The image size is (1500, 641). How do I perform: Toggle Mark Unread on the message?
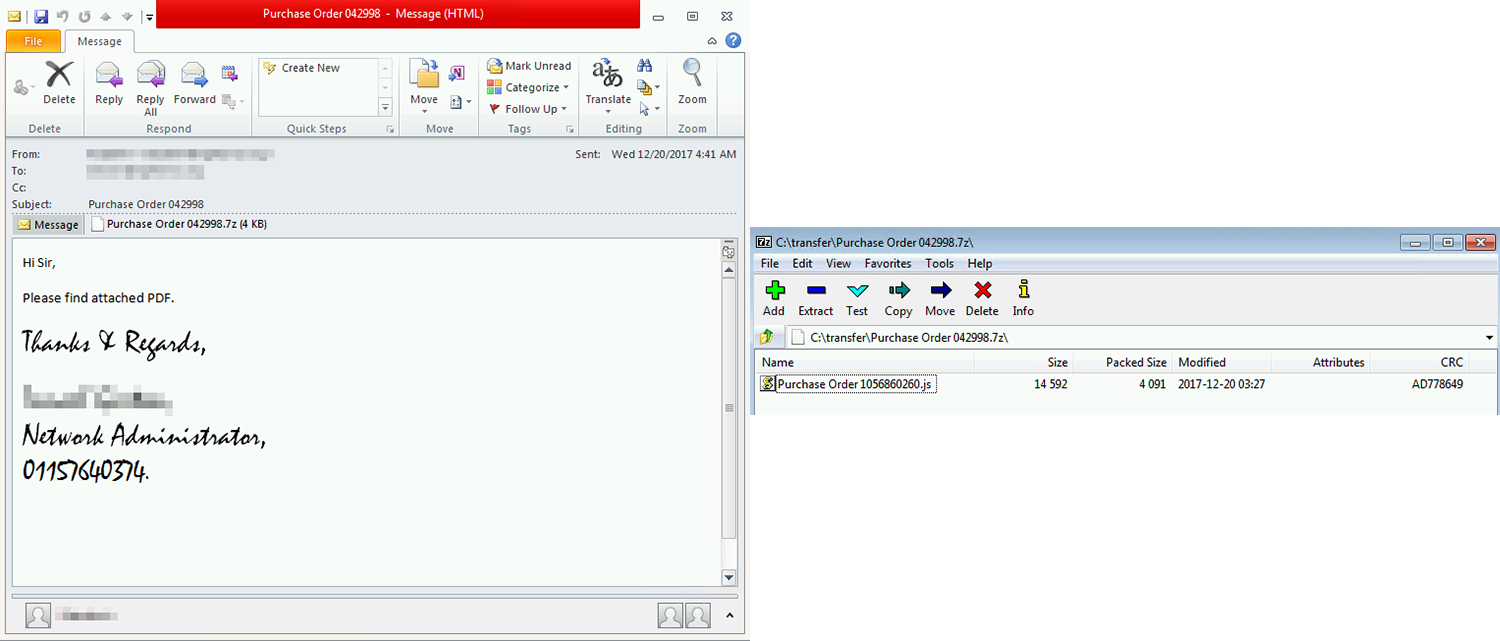pyautogui.click(x=529, y=65)
